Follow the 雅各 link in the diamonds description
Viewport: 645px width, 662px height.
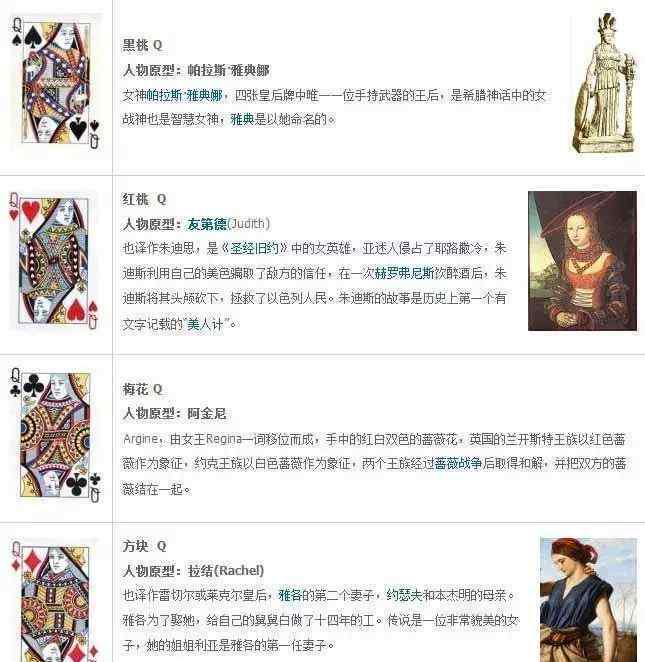tap(290, 595)
